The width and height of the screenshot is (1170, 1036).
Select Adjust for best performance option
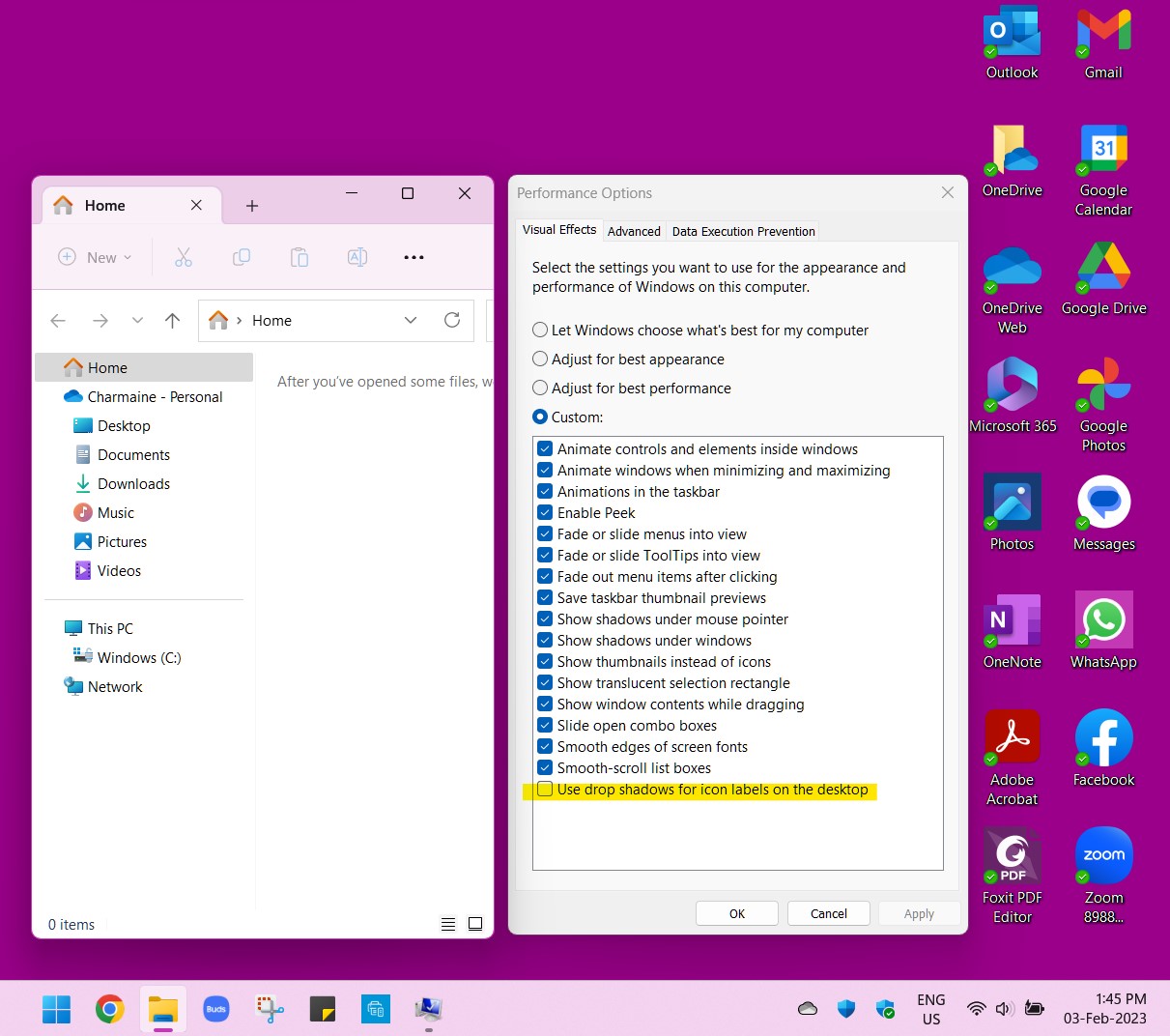(x=540, y=388)
